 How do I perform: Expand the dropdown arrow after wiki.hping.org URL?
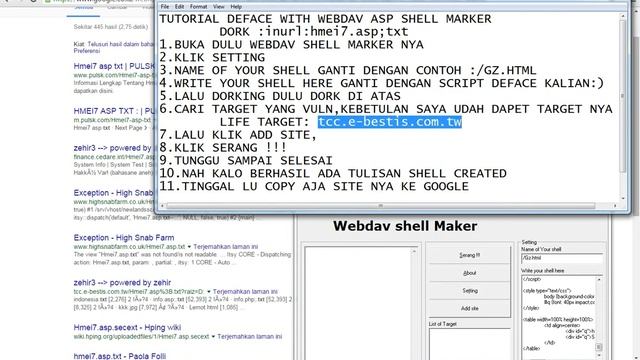[213, 337]
